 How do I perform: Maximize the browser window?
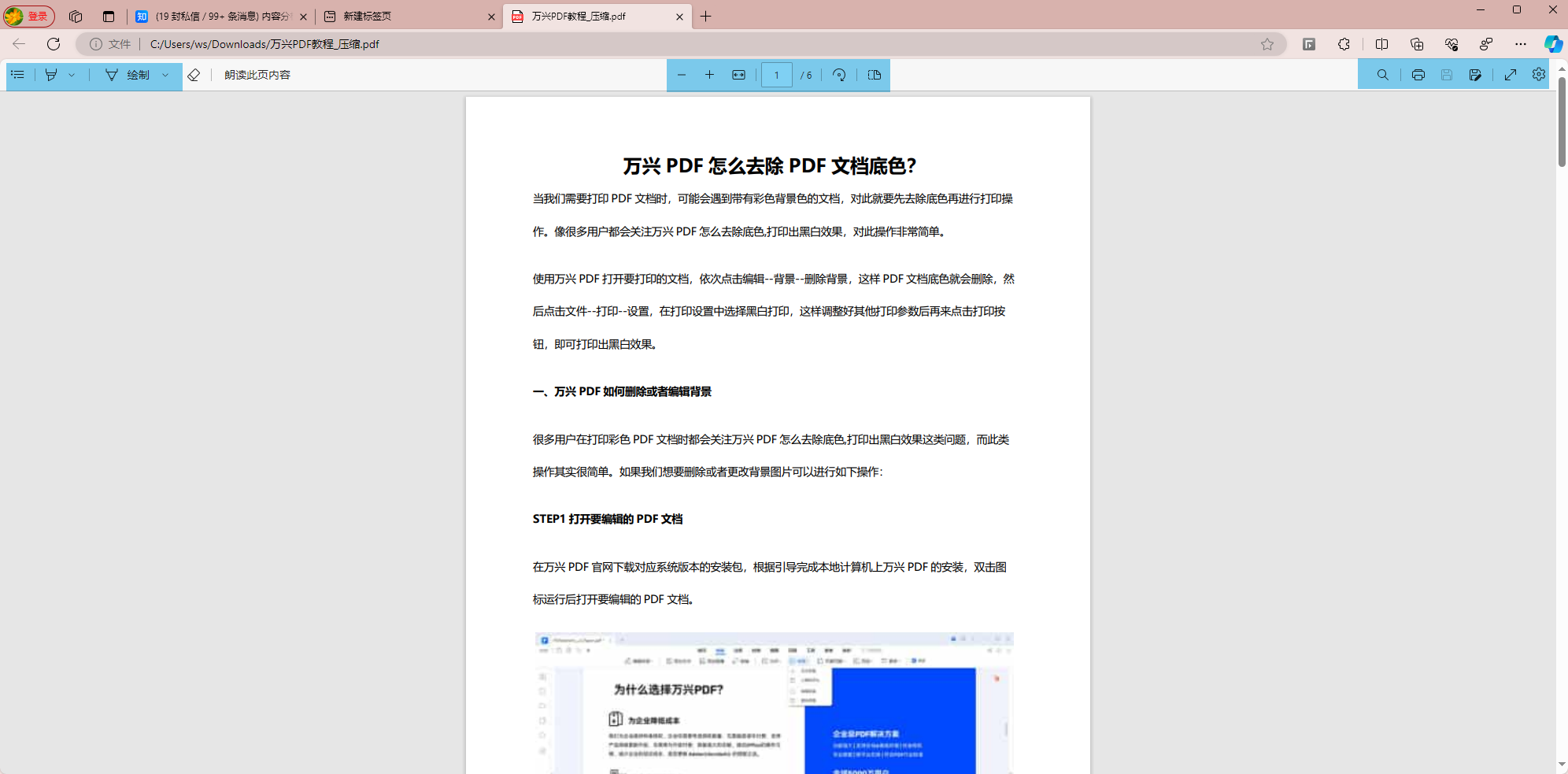[1517, 10]
